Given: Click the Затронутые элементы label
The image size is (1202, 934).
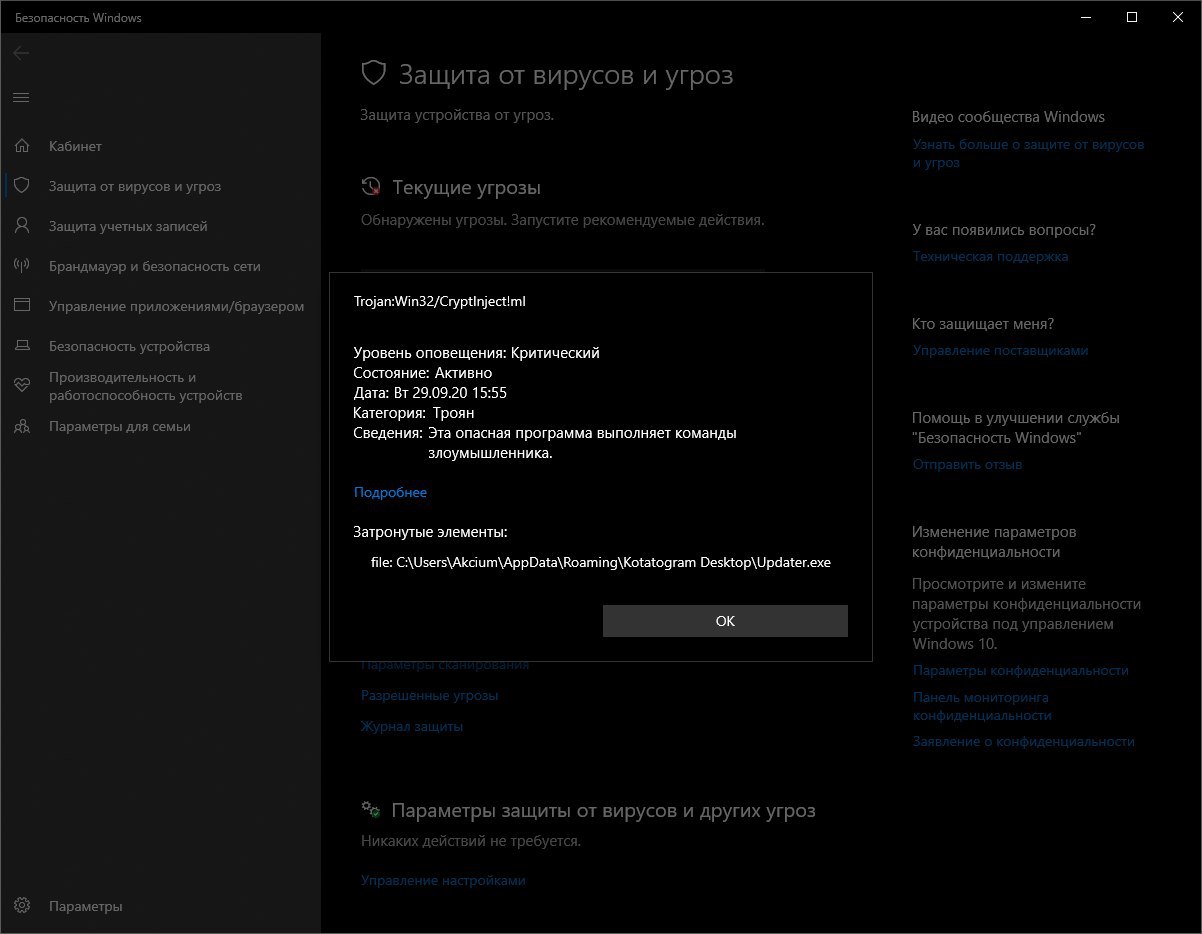Looking at the screenshot, I should point(430,532).
